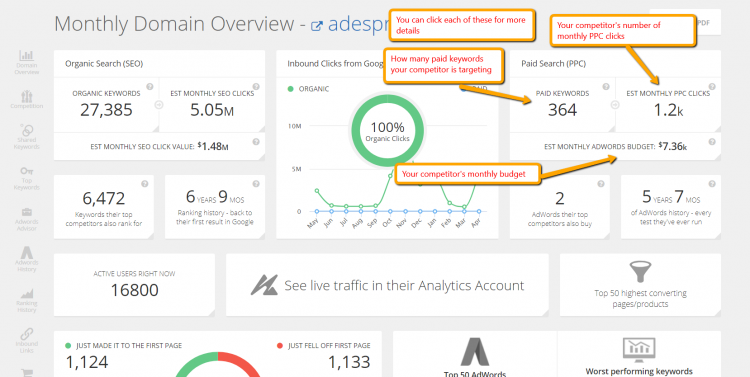Toggle the ORGANIC legend series in chart

[x=309, y=89]
